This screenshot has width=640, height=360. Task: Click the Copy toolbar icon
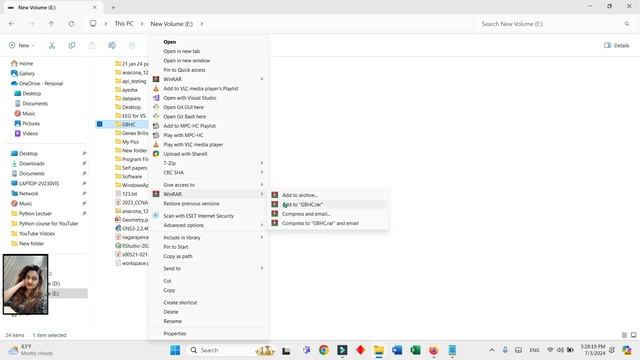(72, 45)
